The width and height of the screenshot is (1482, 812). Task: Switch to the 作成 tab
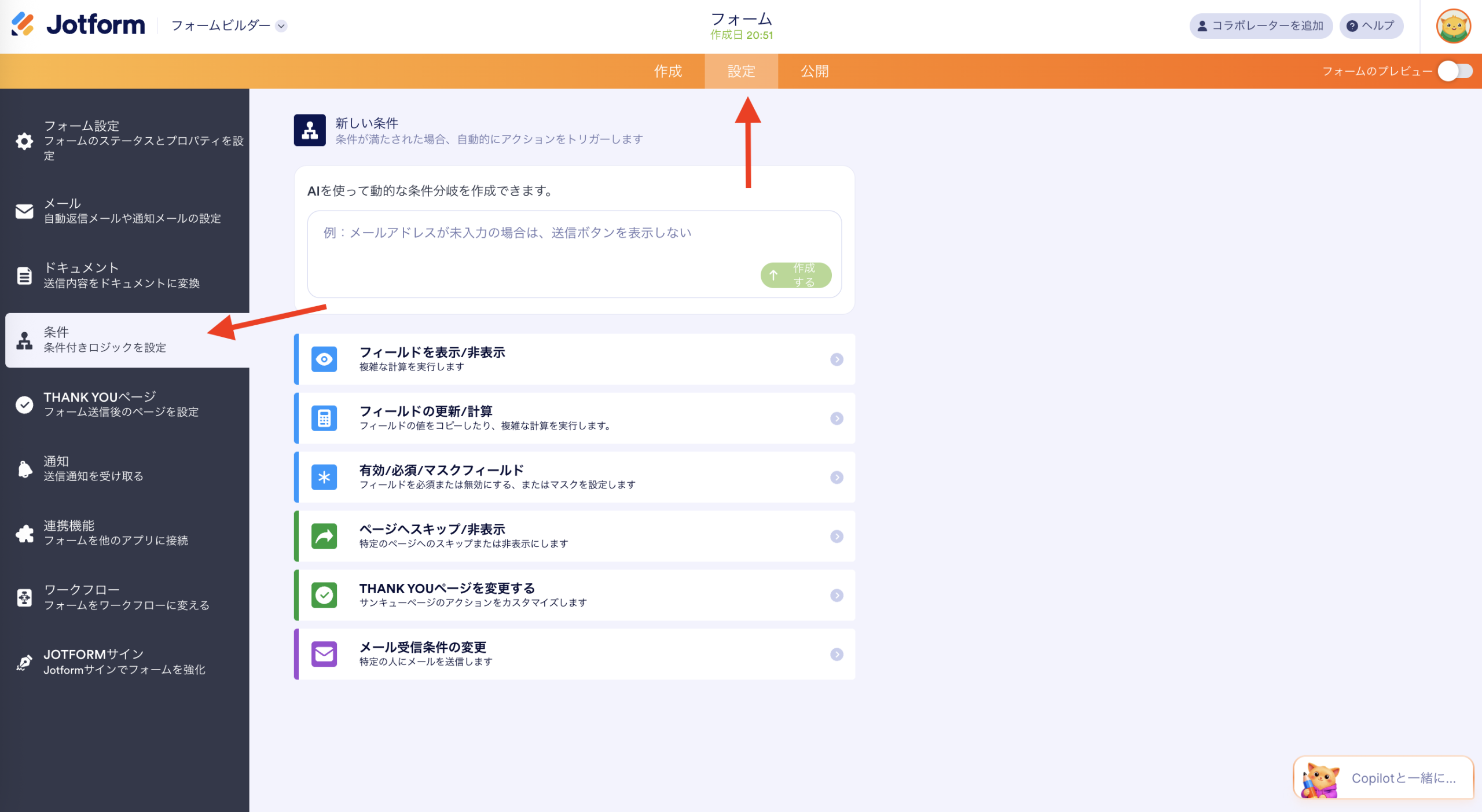click(668, 71)
